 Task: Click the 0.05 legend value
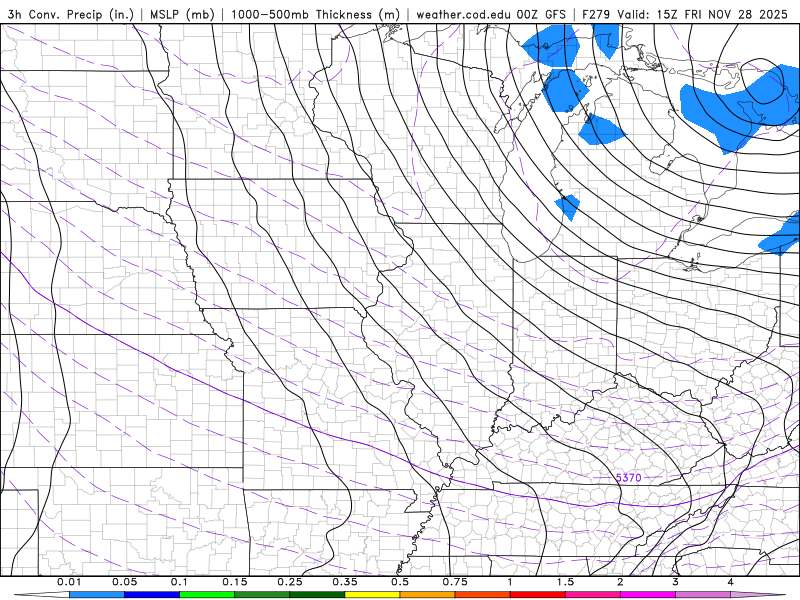coord(124,582)
